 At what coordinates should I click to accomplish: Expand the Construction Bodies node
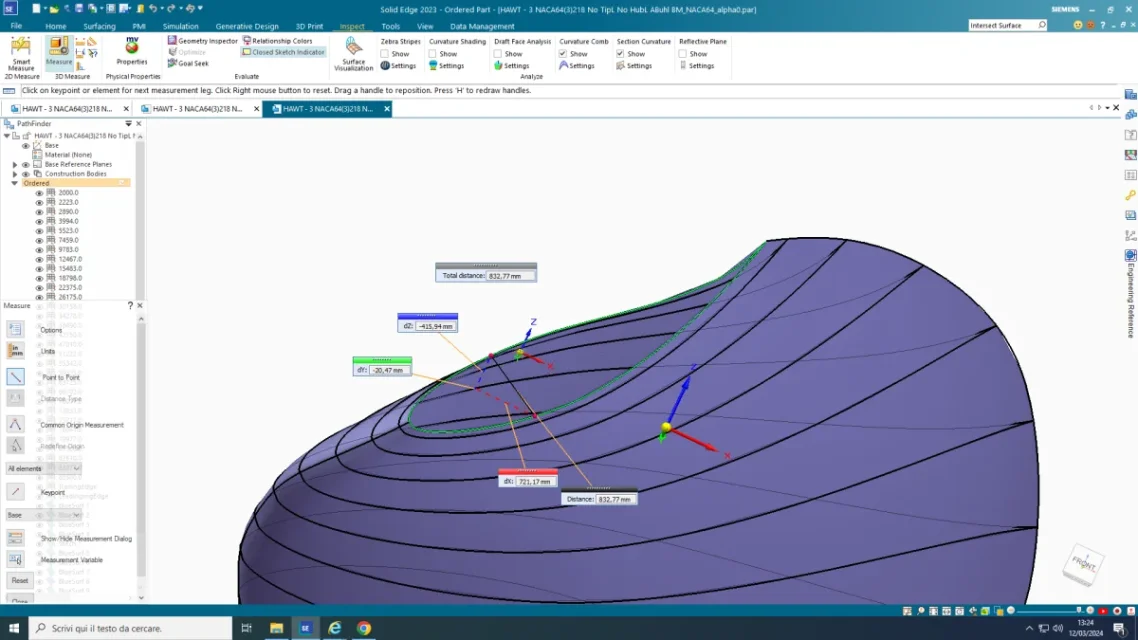point(15,174)
